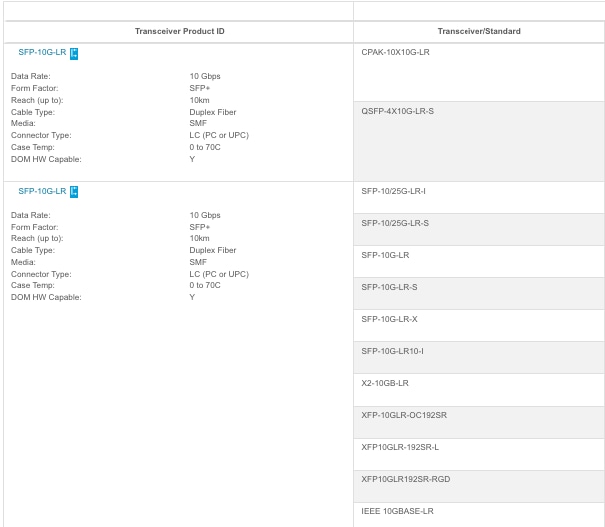Select the SFP-10G-LR10-I cell
Viewport: 605px width, 527px height.
tap(479, 358)
